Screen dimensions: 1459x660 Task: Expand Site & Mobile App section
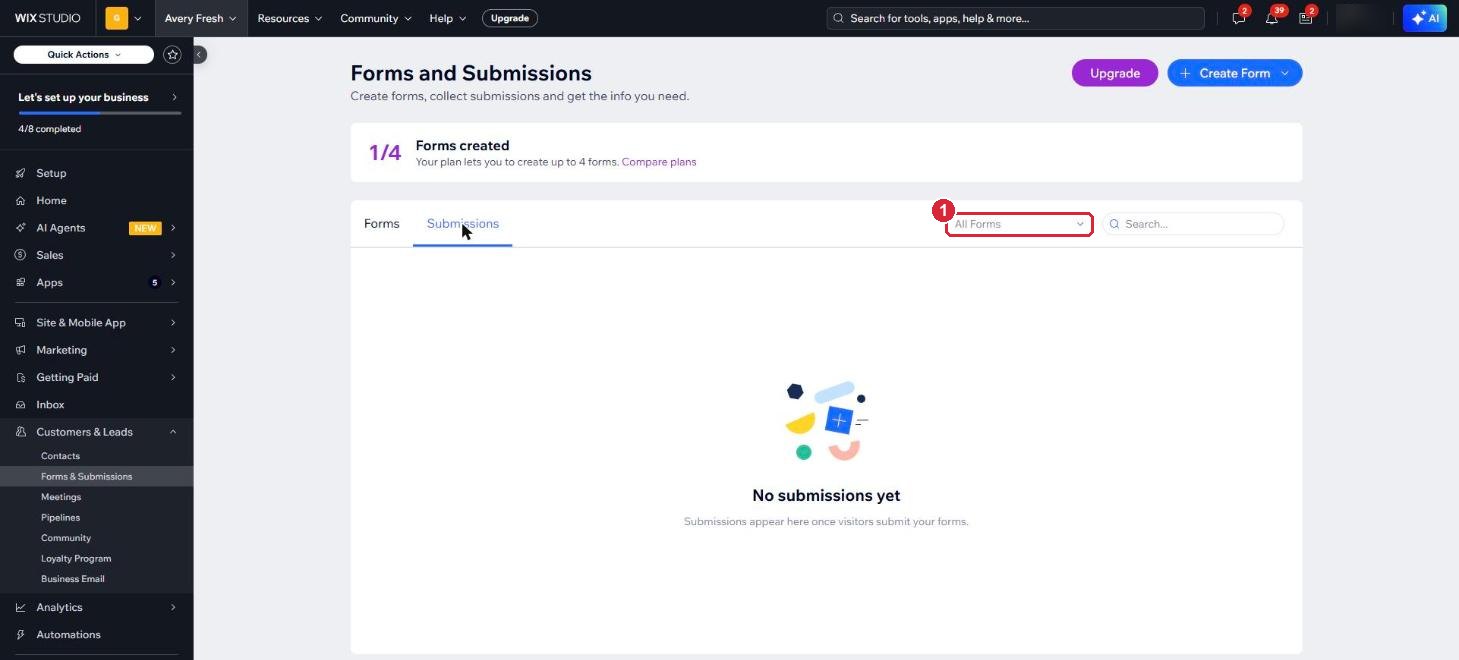[x=96, y=323]
